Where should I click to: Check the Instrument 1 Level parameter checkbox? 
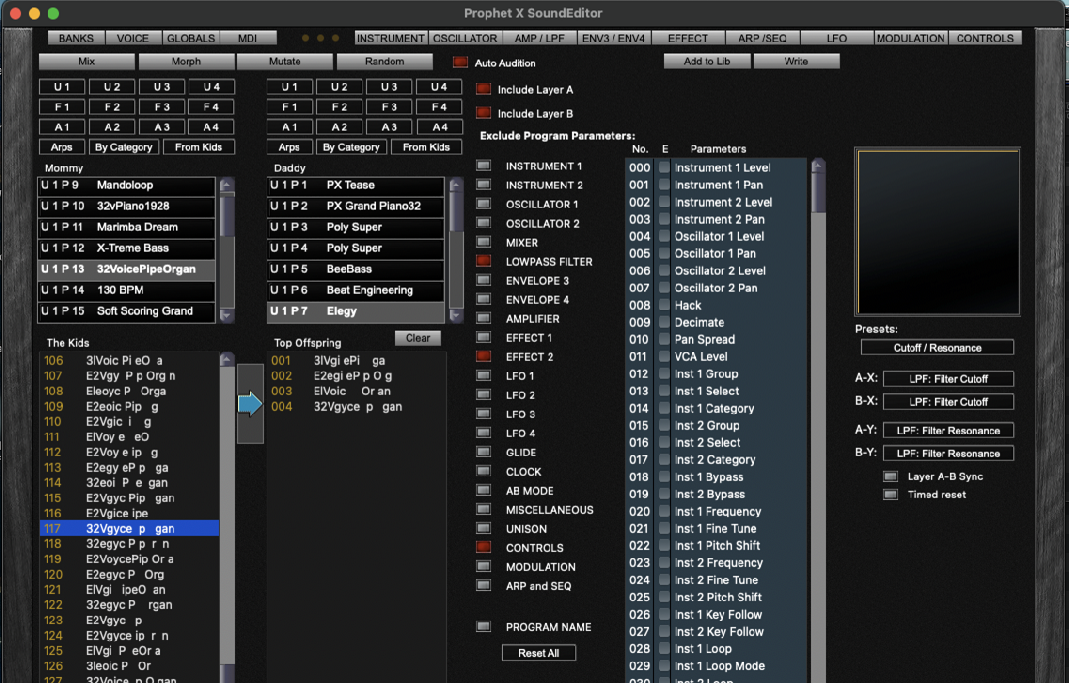664,168
